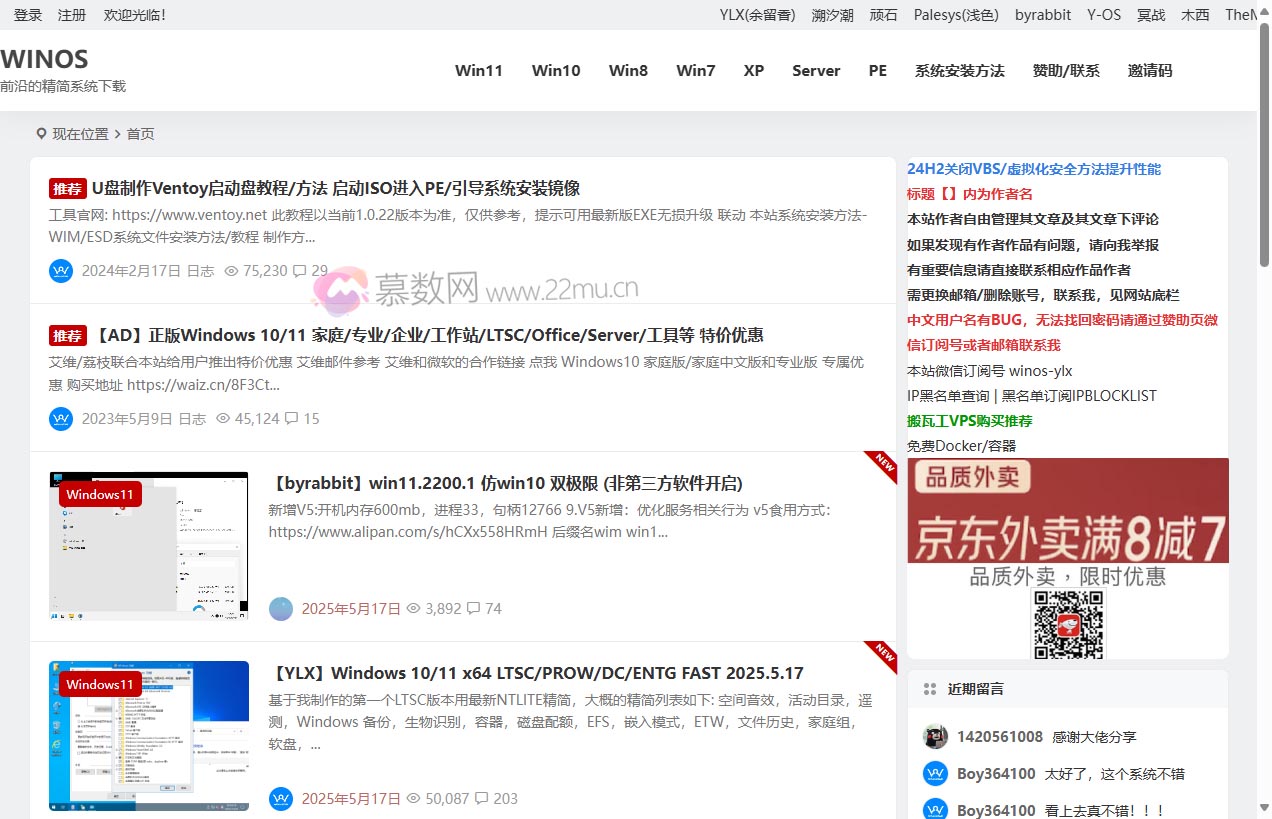Click the QR code in sidebar advertisement
Viewport: 1272px width, 819px height.
click(x=1068, y=624)
